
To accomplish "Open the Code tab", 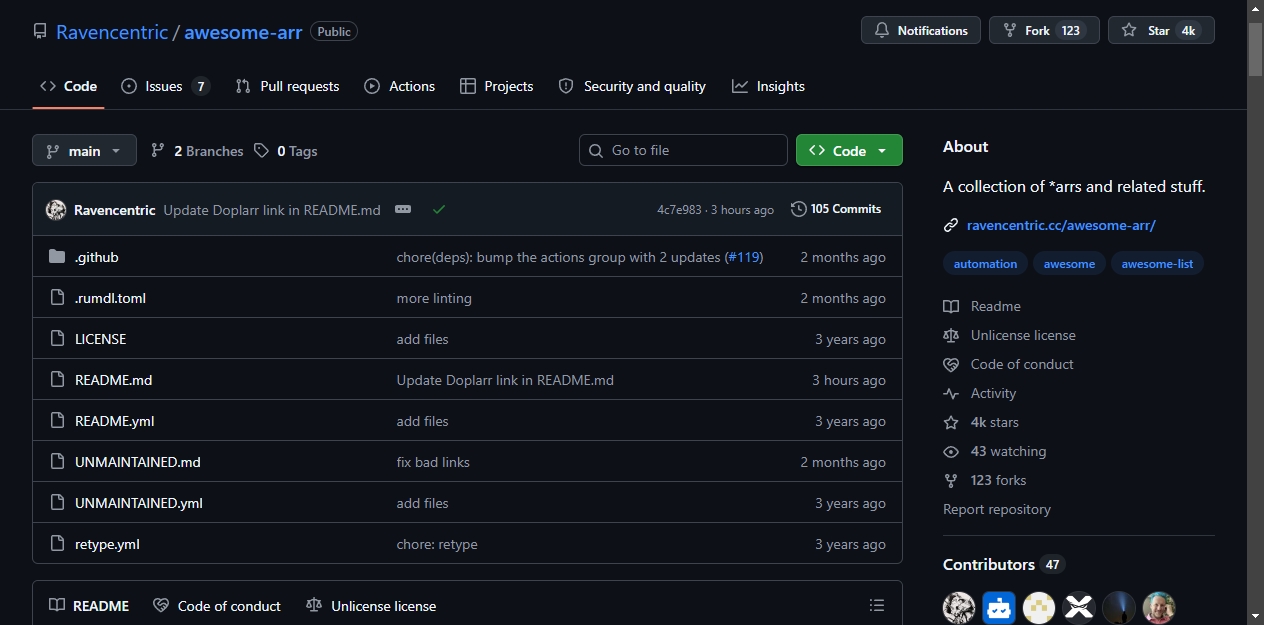I will pos(68,86).
